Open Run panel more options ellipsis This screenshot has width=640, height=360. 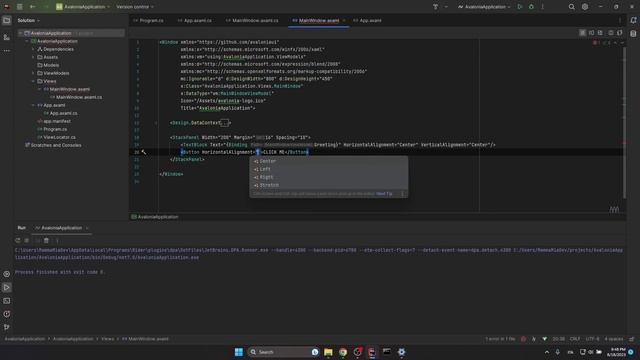(x=57, y=240)
